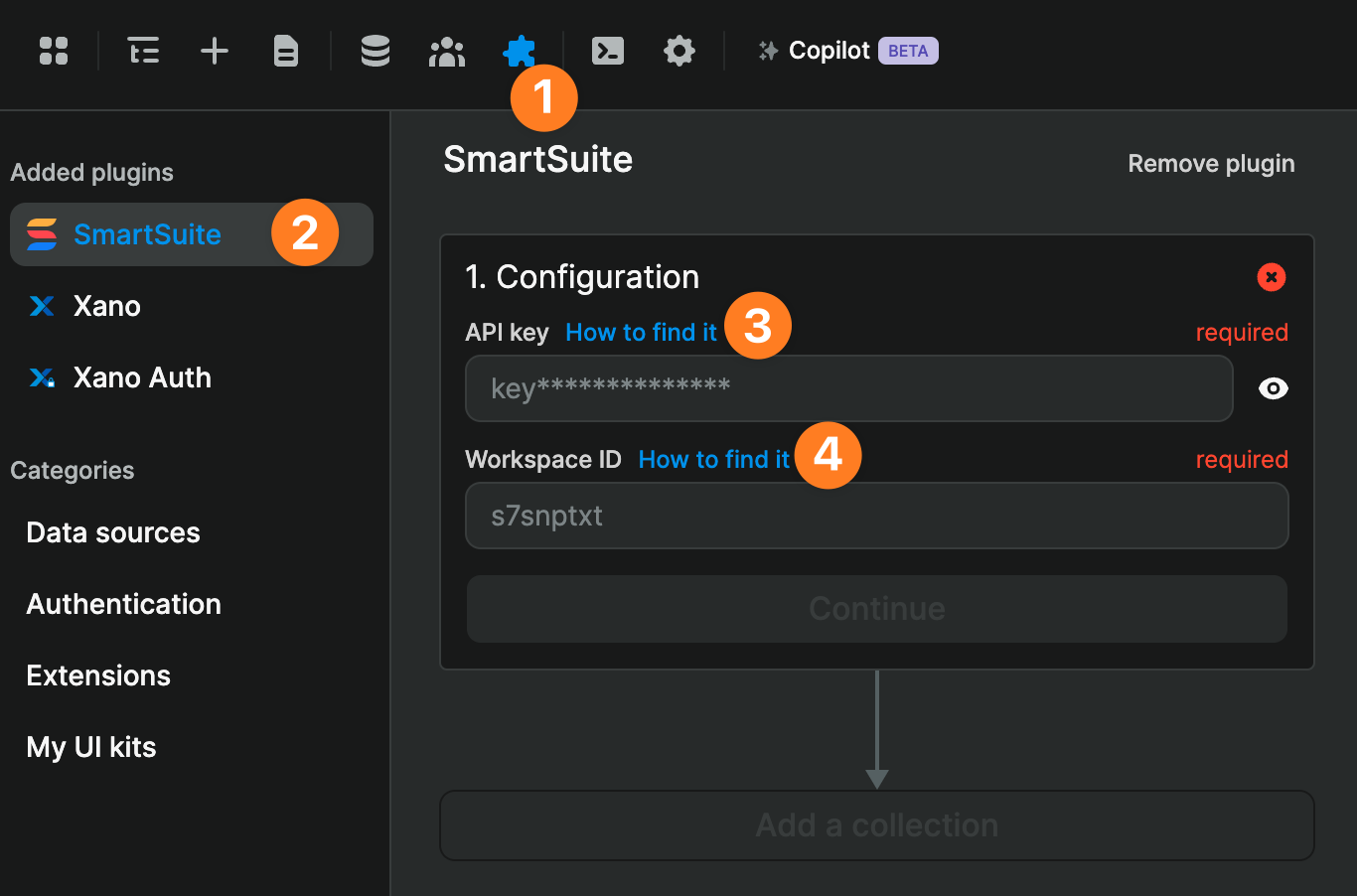Viewport: 1357px width, 896px height.
Task: Remove the Configuration step via red X
Action: 1272,277
